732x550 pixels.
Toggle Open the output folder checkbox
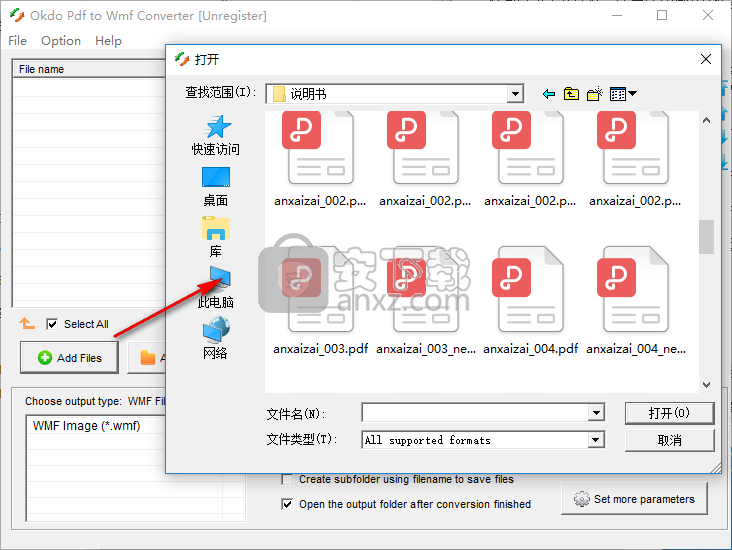click(x=287, y=504)
